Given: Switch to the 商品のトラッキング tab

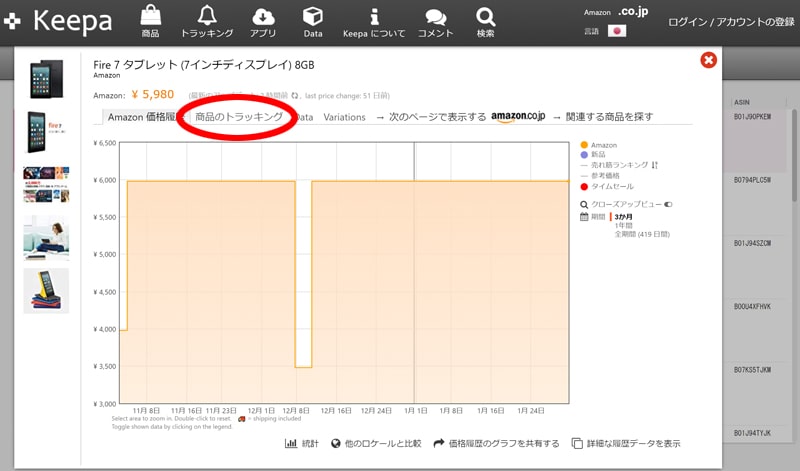Looking at the screenshot, I should (239, 117).
